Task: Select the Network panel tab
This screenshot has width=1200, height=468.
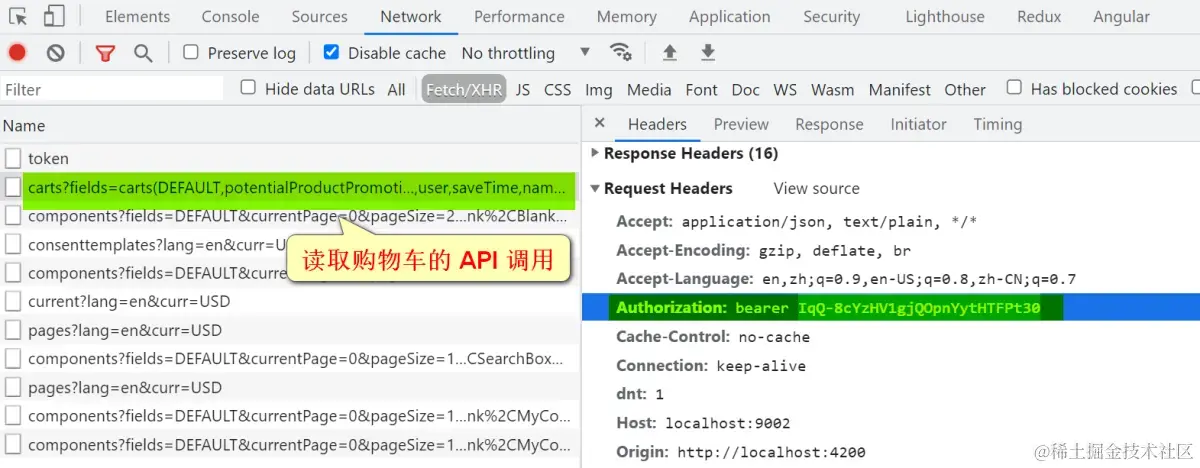Action: 411,16
